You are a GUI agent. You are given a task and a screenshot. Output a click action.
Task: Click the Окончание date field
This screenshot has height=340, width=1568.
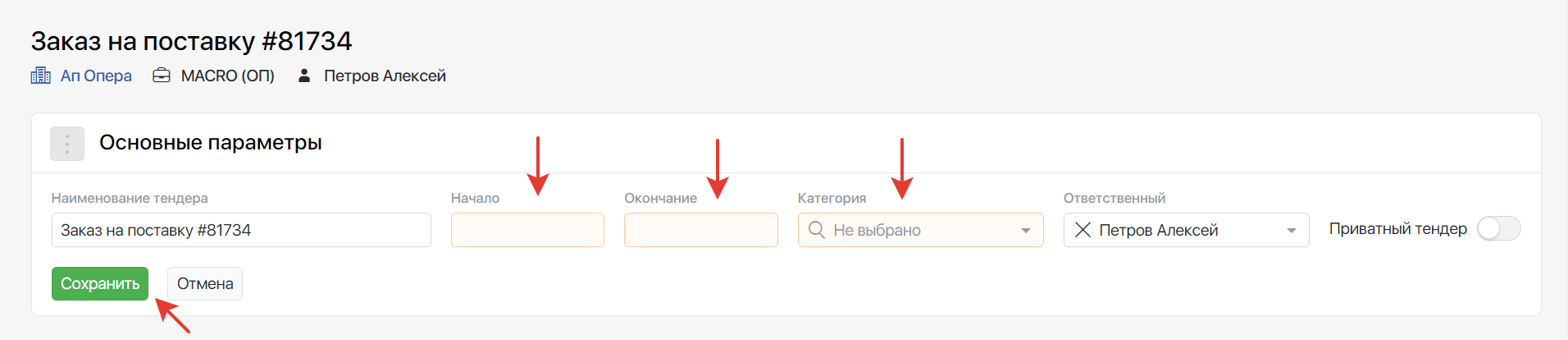coord(700,230)
